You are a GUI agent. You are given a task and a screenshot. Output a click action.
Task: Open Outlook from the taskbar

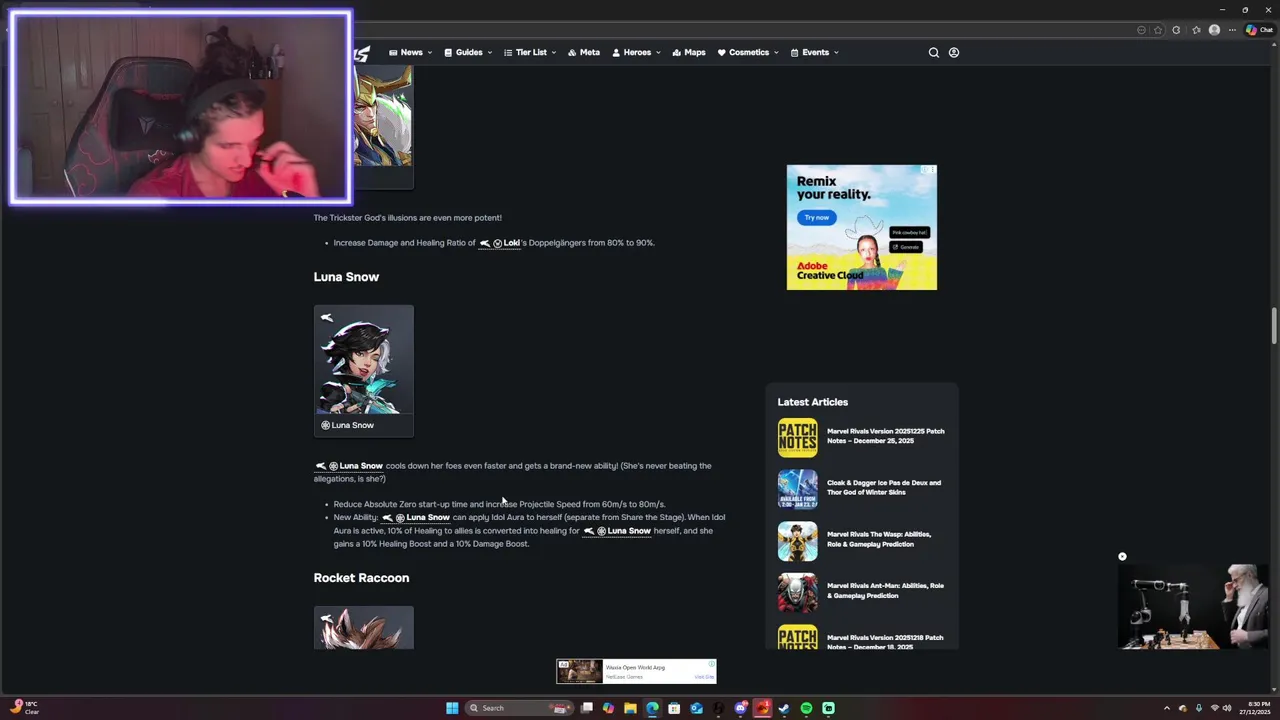(x=696, y=708)
